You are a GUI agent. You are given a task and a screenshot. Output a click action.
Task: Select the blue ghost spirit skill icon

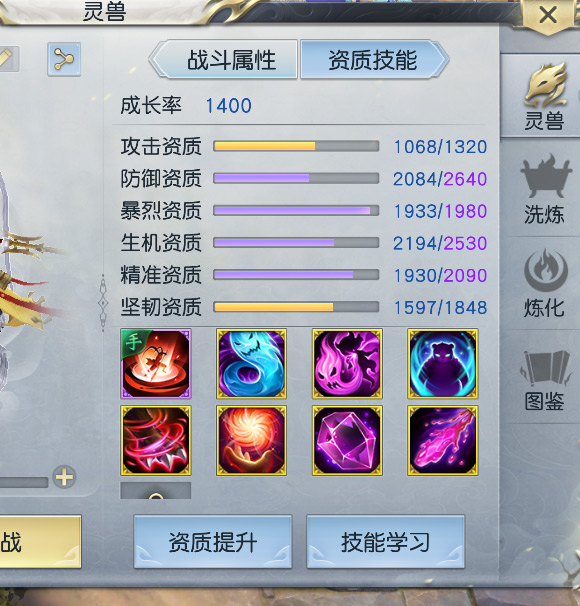(252, 364)
